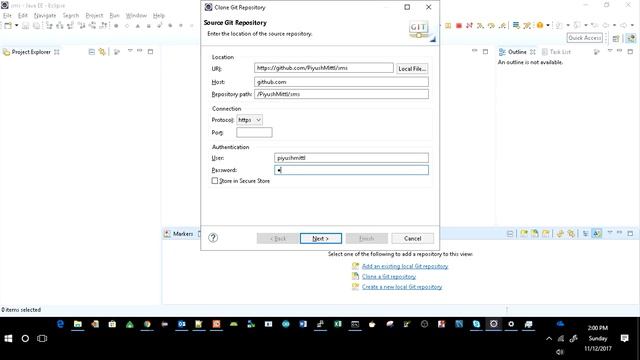
Task: Open the Edit menu
Action: click(x=22, y=16)
